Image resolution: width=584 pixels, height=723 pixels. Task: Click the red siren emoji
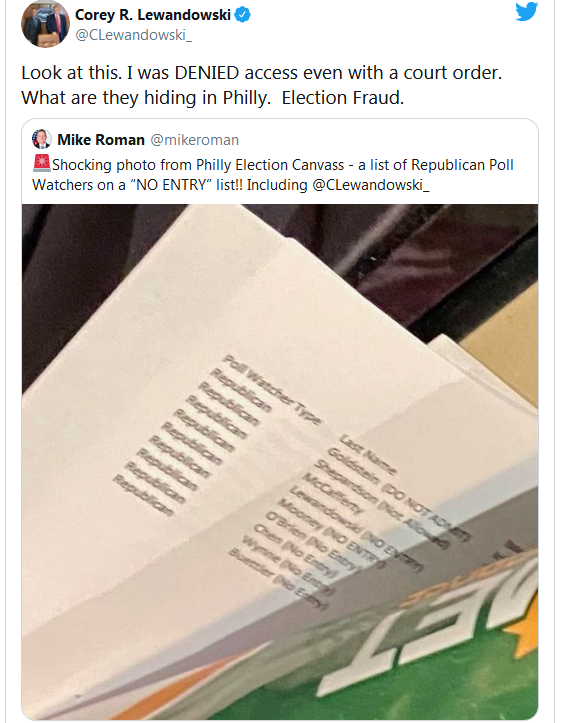[41, 164]
